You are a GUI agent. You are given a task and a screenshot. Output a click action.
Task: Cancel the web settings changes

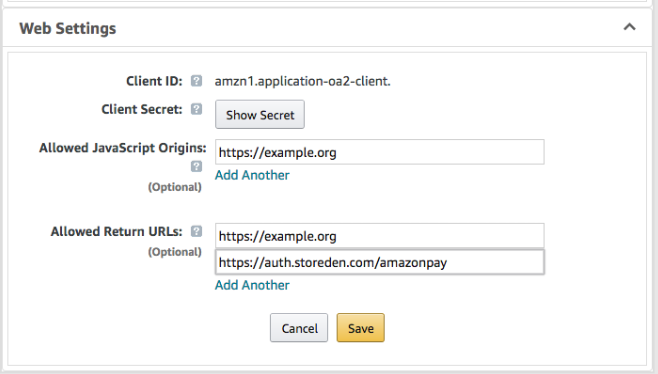coord(299,328)
